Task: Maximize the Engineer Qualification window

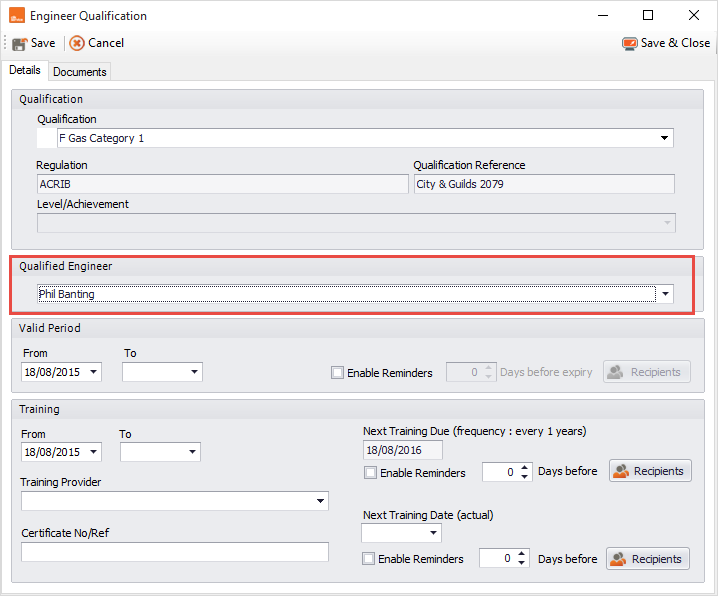Action: pyautogui.click(x=647, y=16)
